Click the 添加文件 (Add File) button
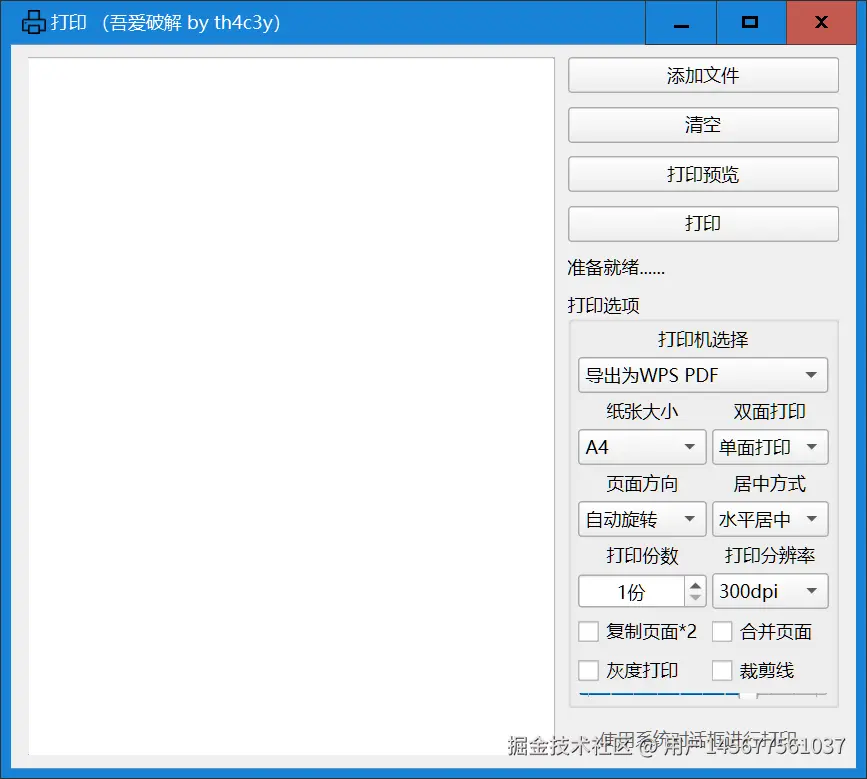Image resolution: width=867 pixels, height=779 pixels. 702,75
